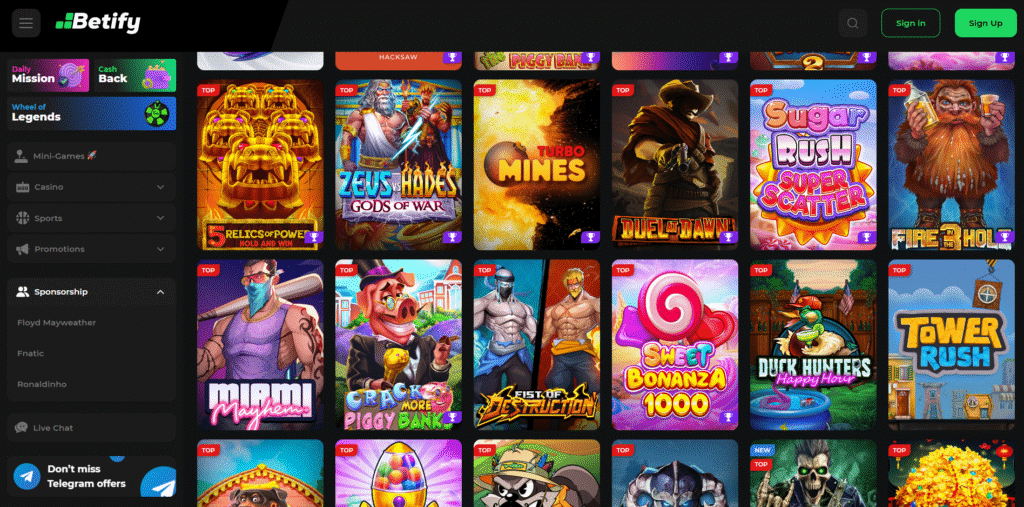Image resolution: width=1024 pixels, height=507 pixels.
Task: Open the Telegram offers paper plane icon
Action: point(159,484)
